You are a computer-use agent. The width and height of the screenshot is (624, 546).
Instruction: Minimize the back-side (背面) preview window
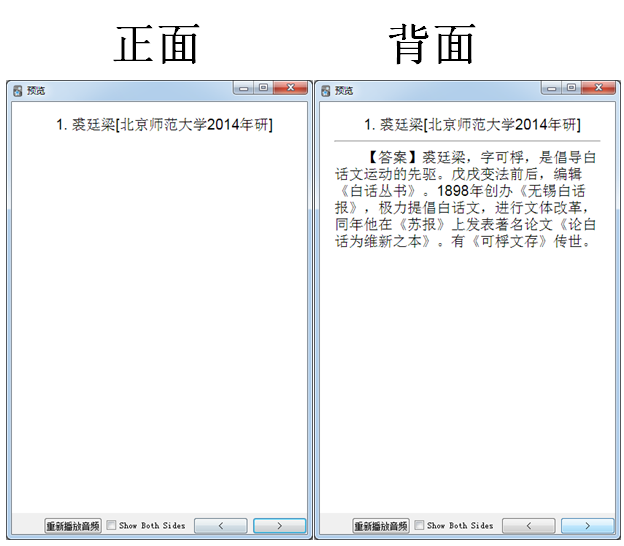tap(552, 88)
